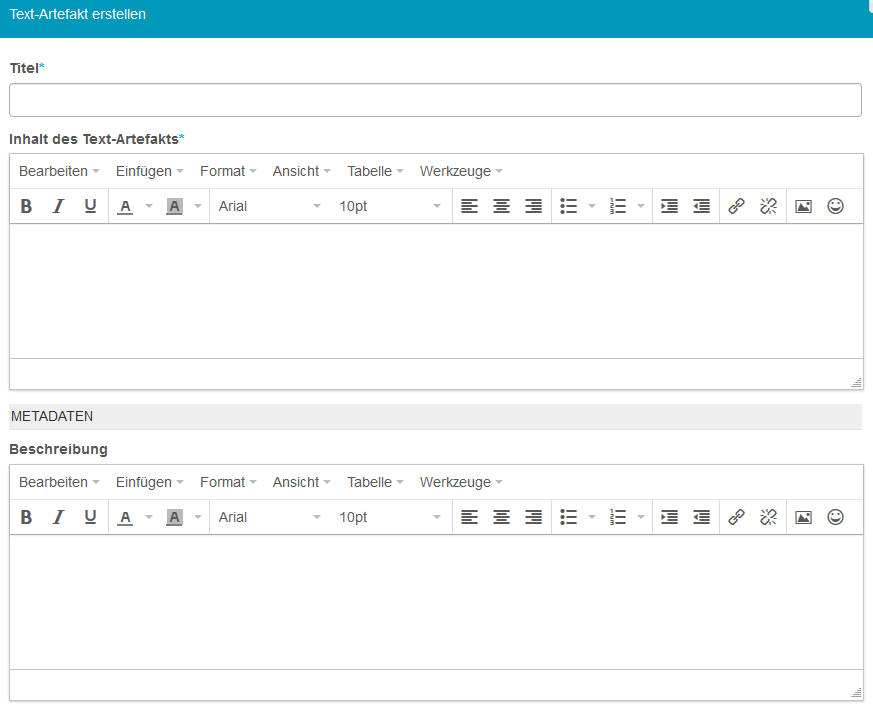Apply text color in the Inhalt editor
This screenshot has width=873, height=708.
point(125,206)
